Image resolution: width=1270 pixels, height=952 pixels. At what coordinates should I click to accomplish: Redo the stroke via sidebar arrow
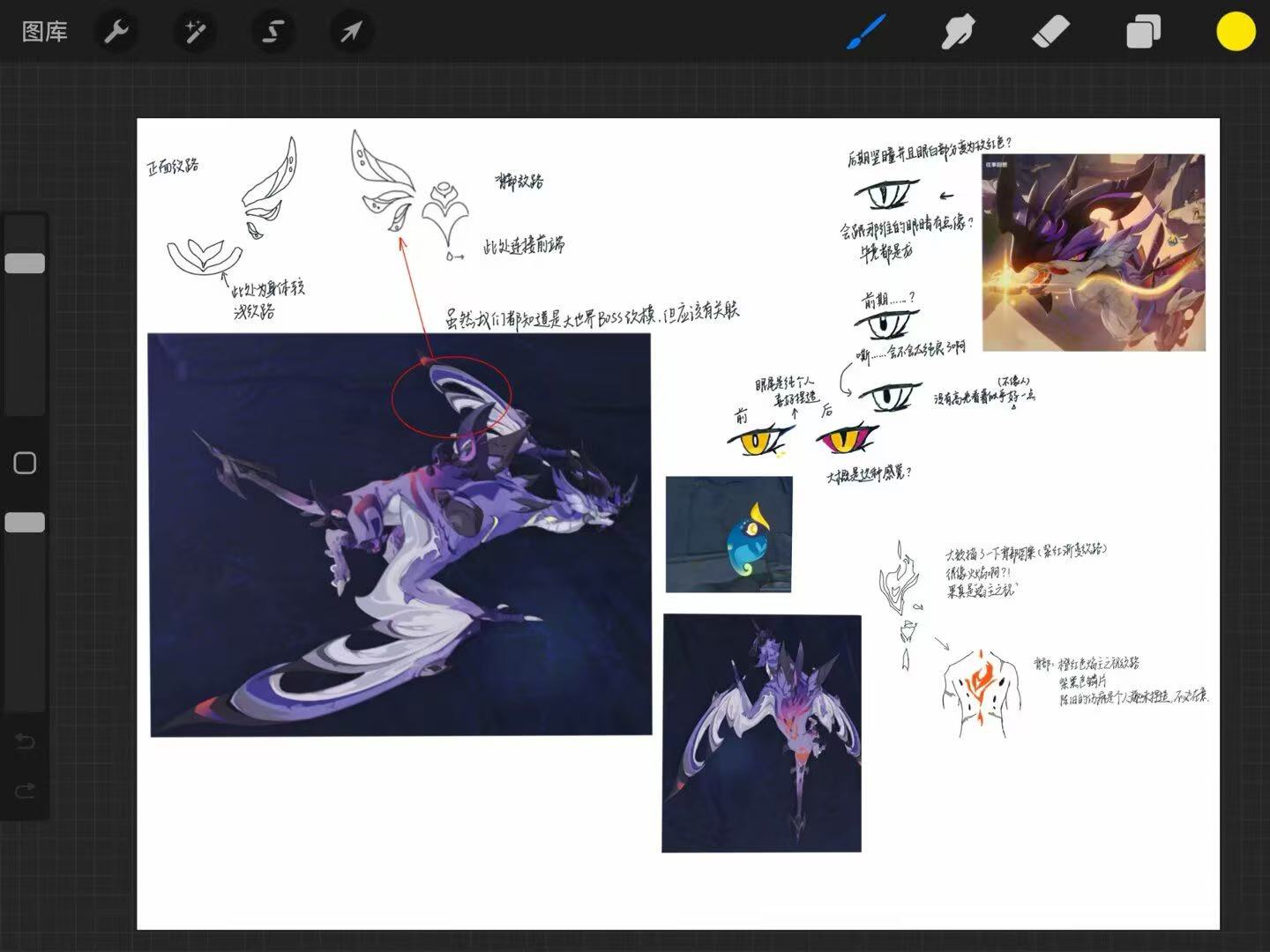[x=25, y=791]
